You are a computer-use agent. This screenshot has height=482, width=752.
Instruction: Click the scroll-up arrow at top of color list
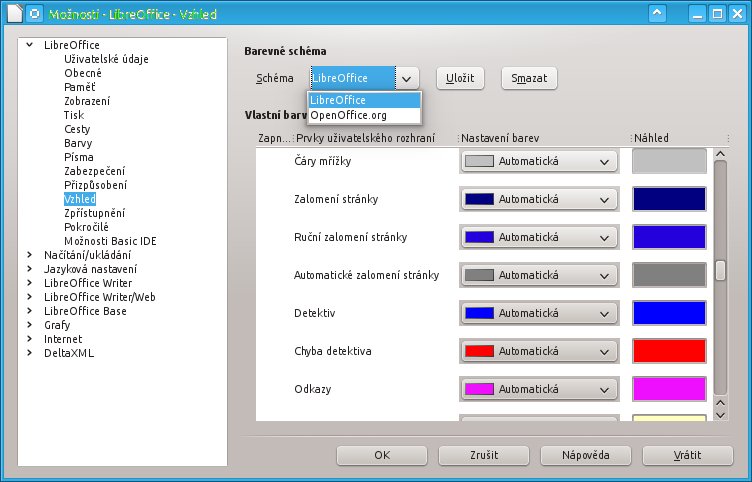pyautogui.click(x=720, y=154)
